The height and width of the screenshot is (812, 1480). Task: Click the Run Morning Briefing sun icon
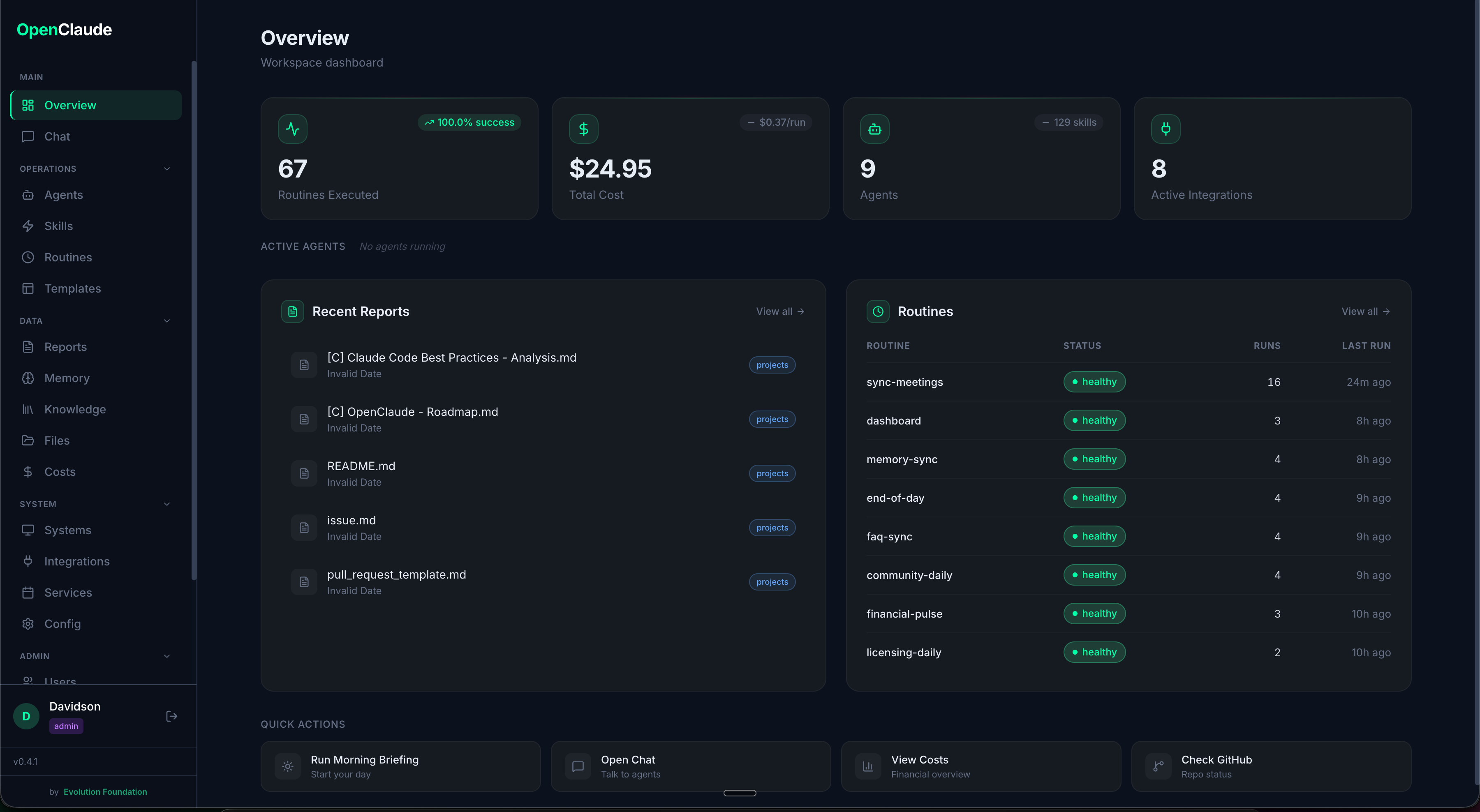coord(288,766)
